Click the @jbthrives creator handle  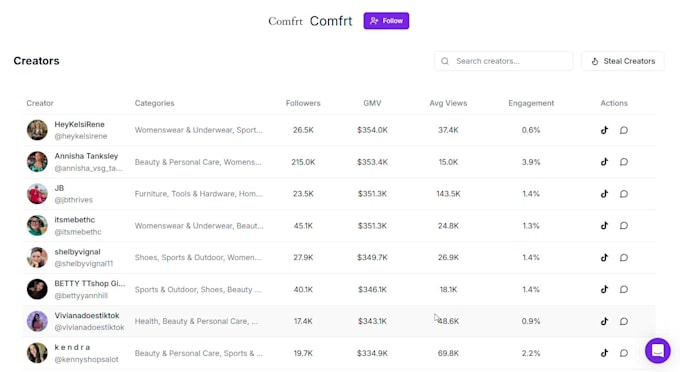point(74,200)
